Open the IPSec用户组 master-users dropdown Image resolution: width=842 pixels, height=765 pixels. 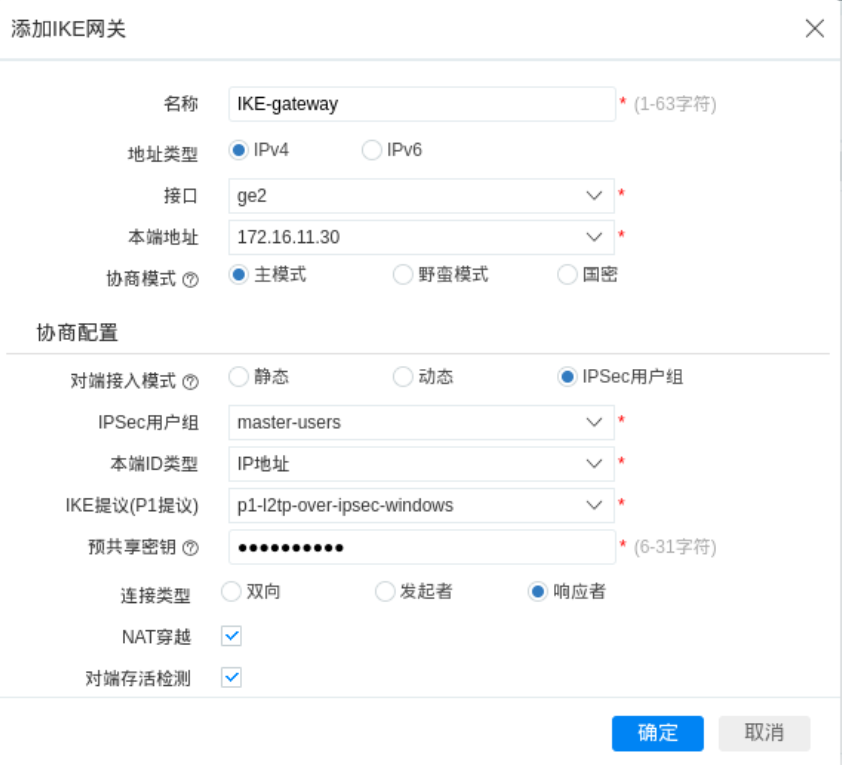point(421,422)
